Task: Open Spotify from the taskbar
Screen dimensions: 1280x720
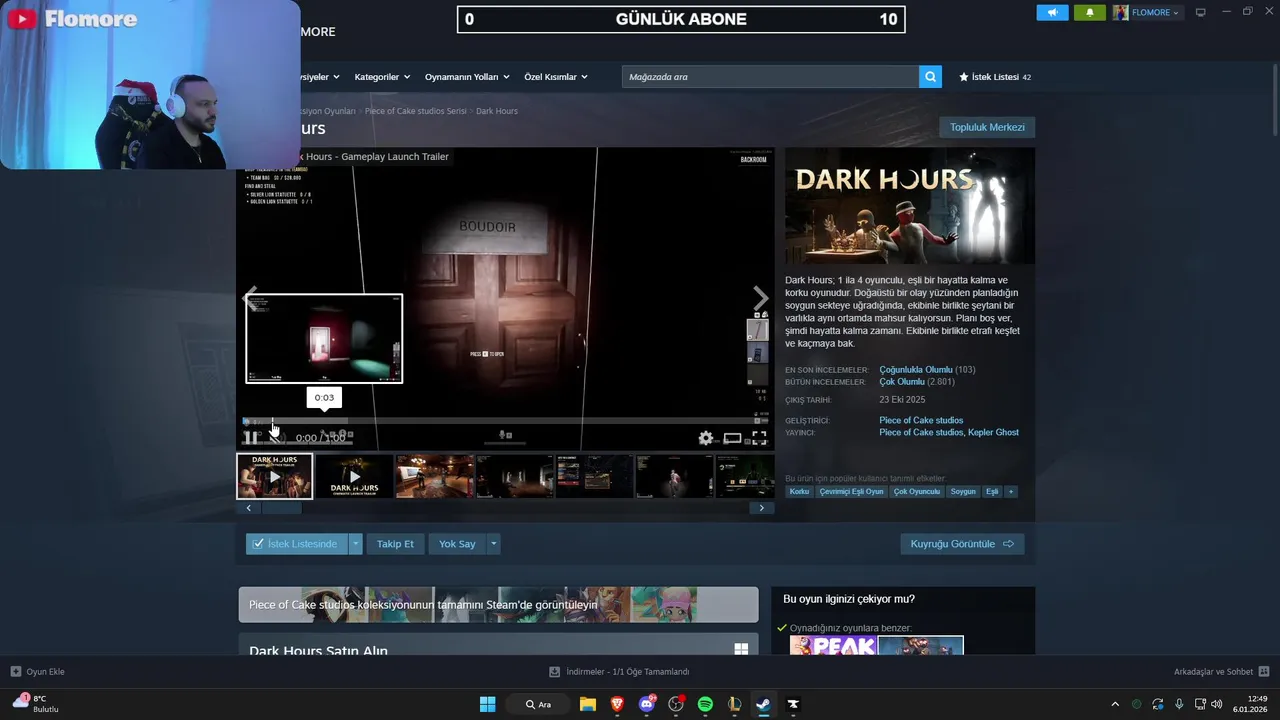Action: click(x=705, y=704)
